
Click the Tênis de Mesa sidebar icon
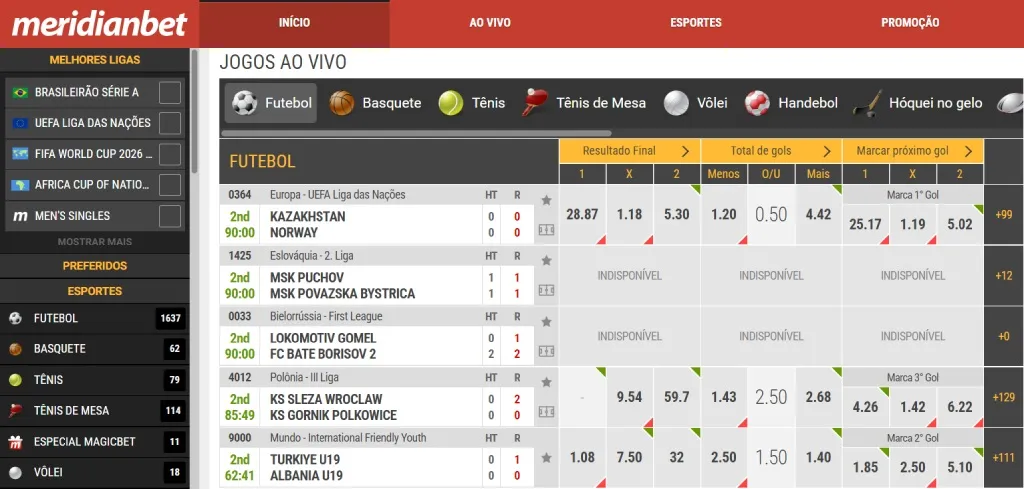tap(16, 411)
